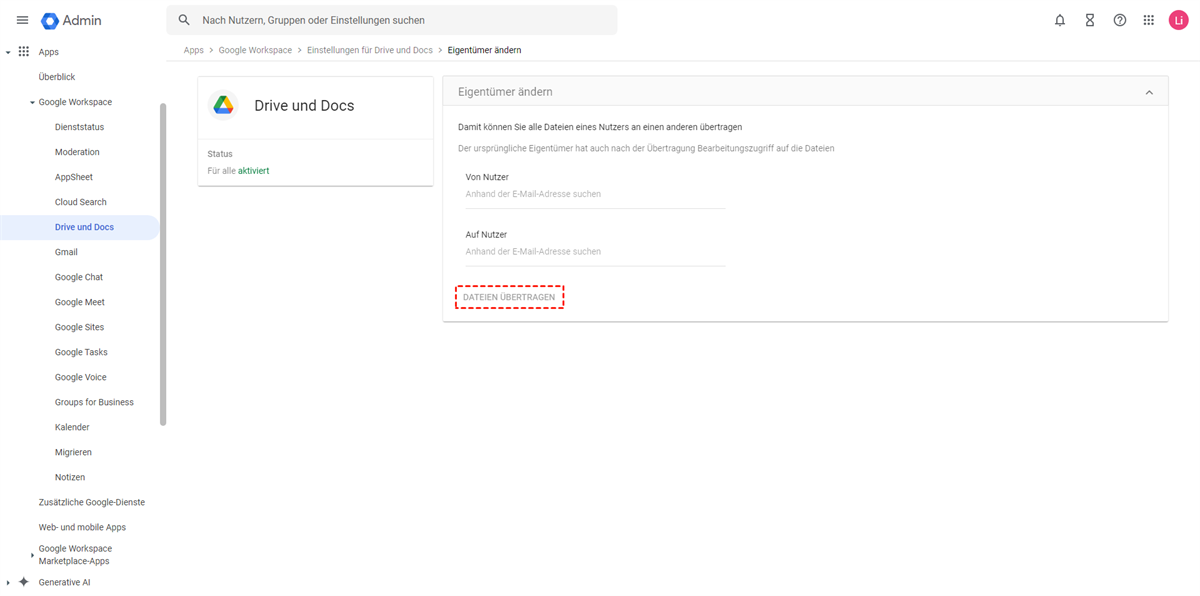Expand Google Workspace Marketplace-Apps arrow

point(32,555)
